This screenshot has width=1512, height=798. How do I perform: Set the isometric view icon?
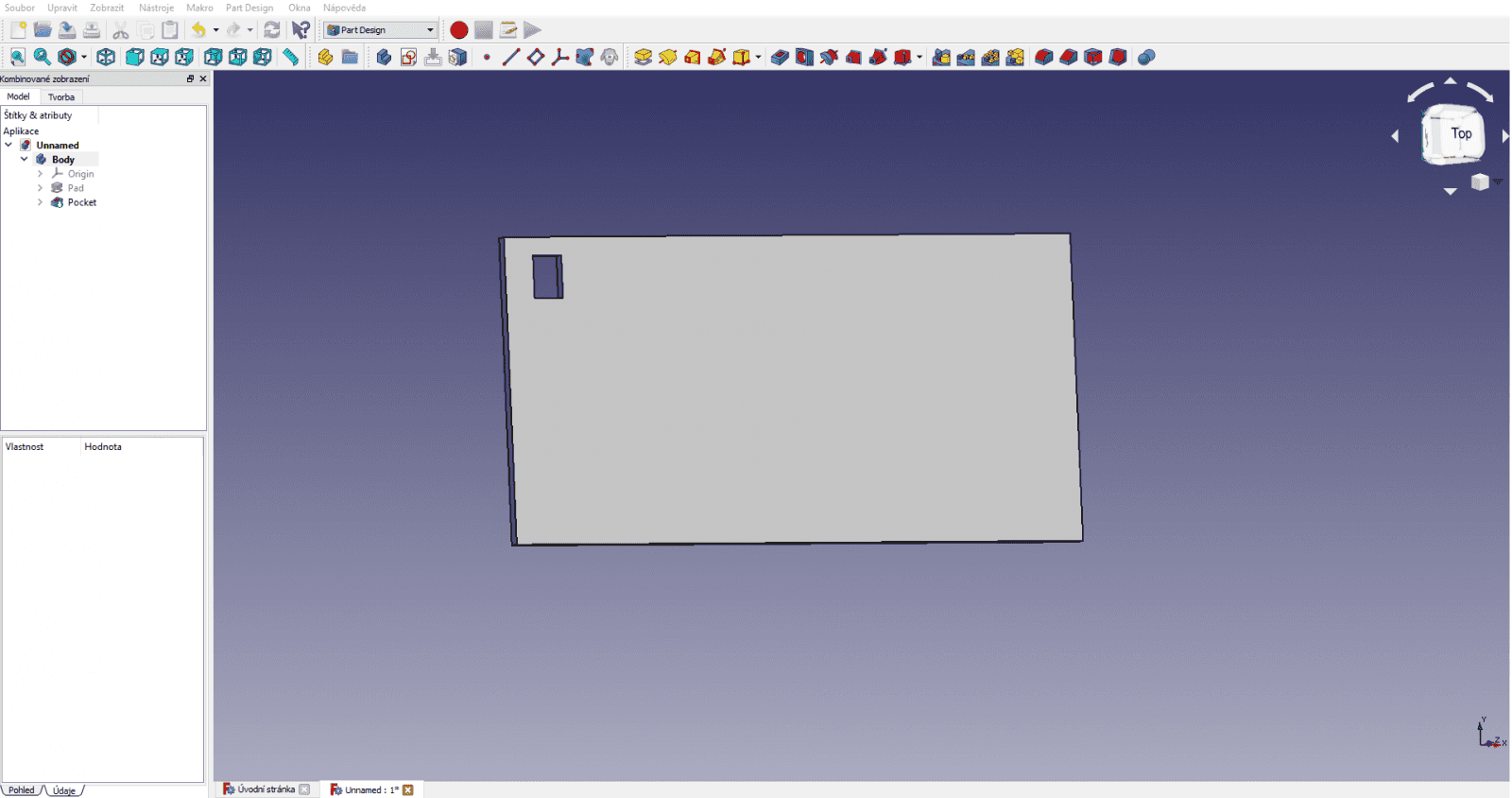106,58
